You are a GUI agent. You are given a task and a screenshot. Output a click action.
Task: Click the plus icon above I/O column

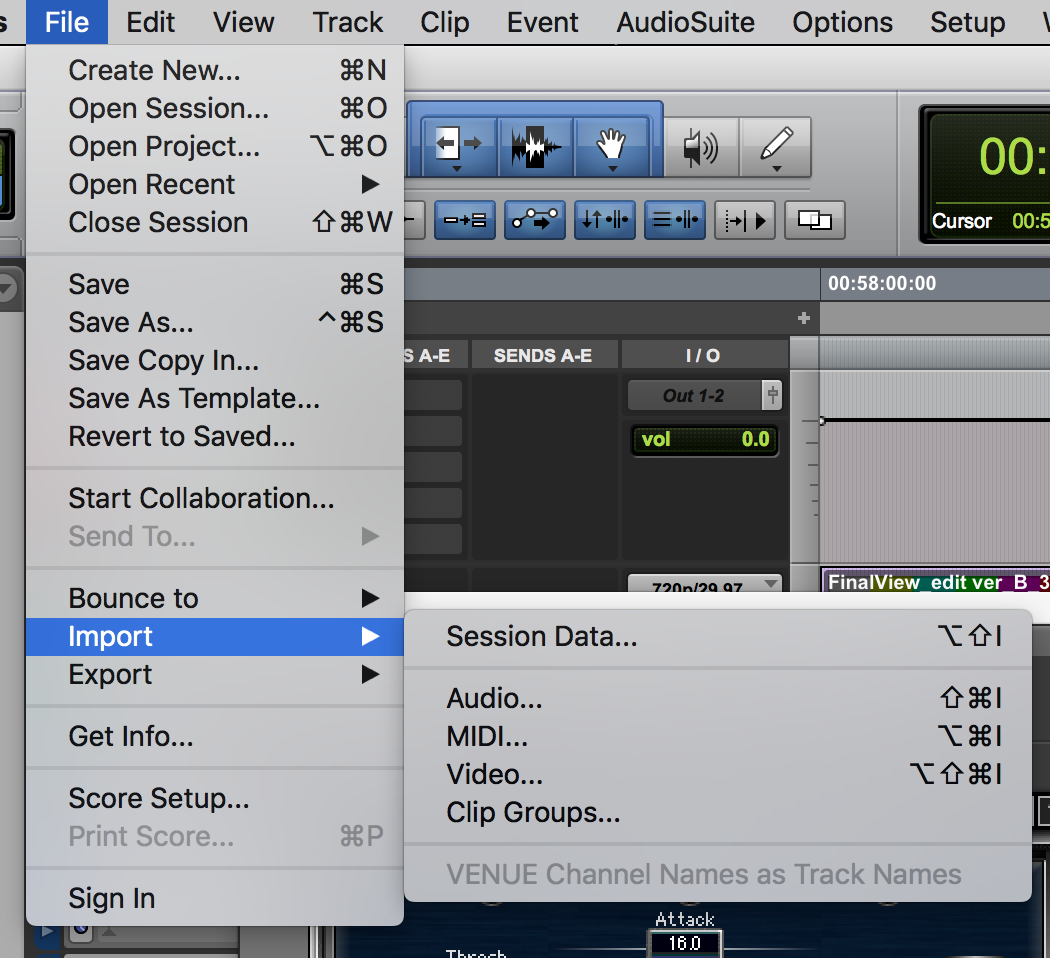click(x=804, y=318)
